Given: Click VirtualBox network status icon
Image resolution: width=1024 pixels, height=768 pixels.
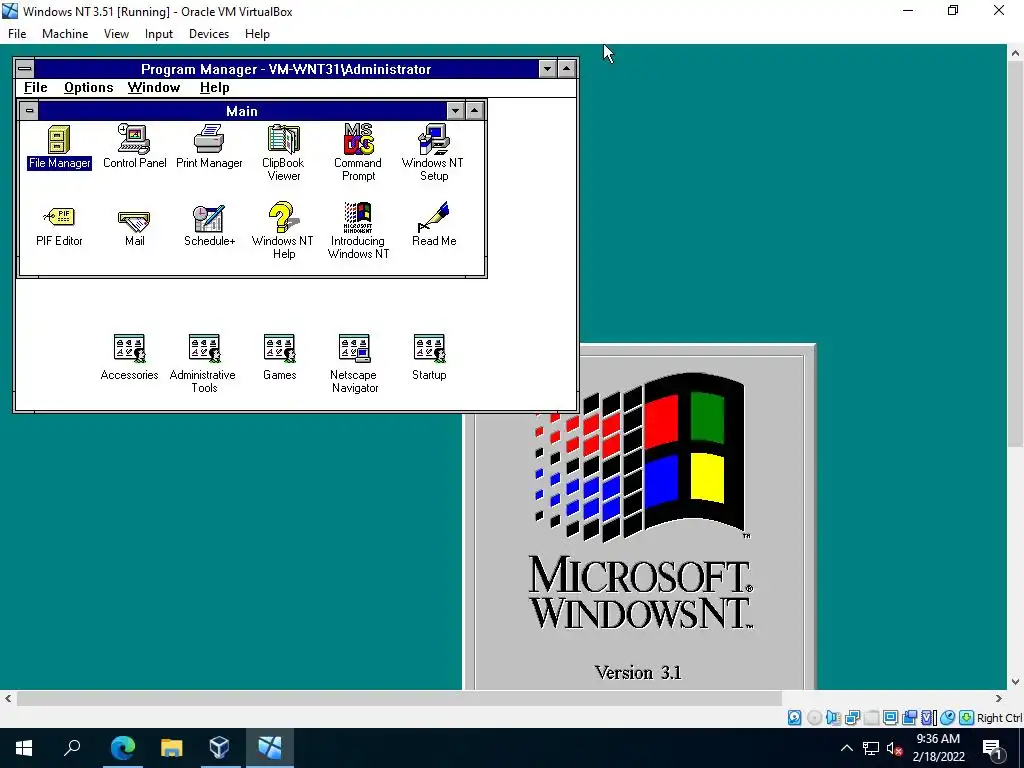Looking at the screenshot, I should coord(852,718).
